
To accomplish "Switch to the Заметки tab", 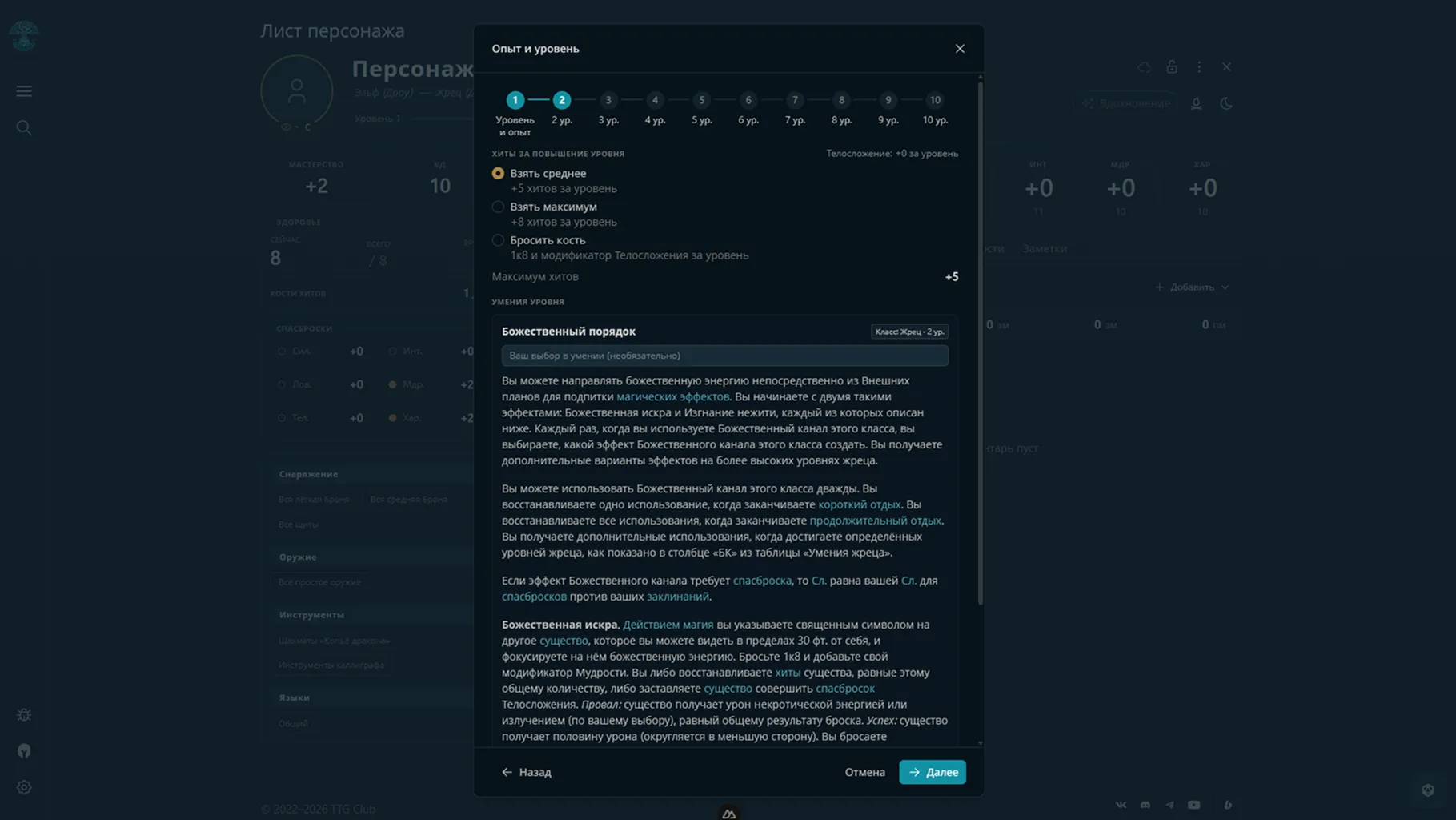I will 1045,249.
